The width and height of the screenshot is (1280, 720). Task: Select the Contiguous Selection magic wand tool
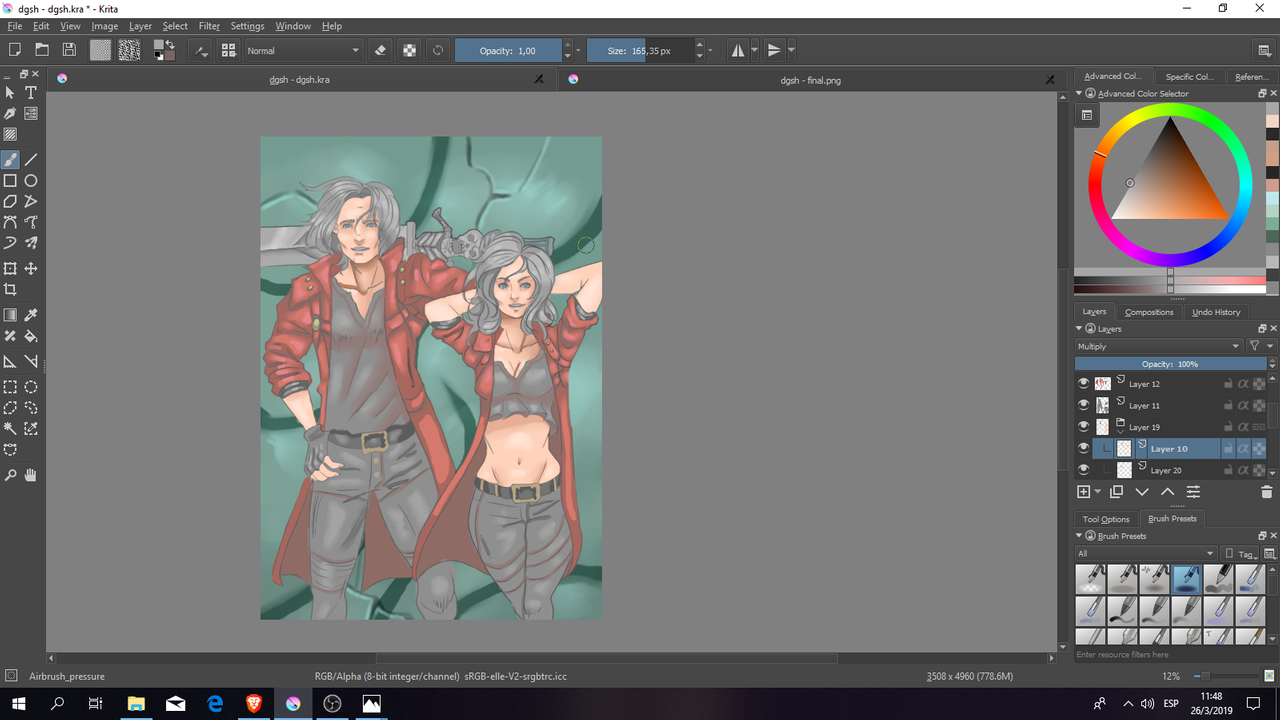pyautogui.click(x=10, y=428)
